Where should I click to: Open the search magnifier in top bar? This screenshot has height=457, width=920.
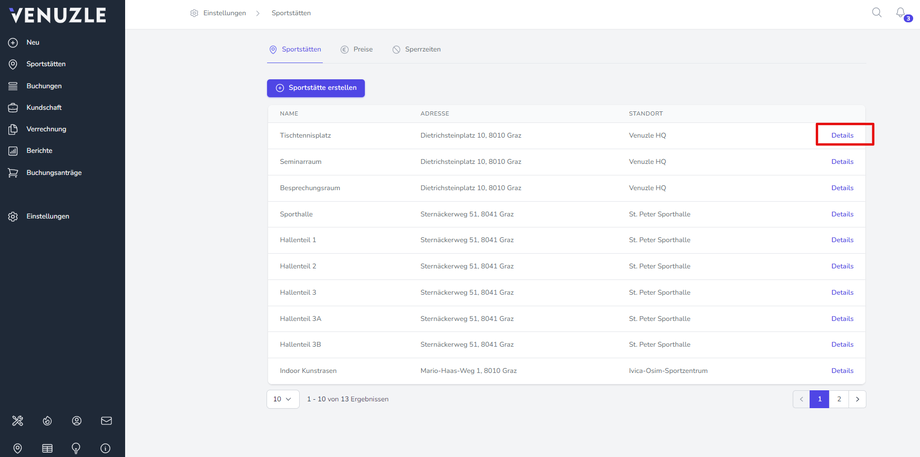click(x=876, y=13)
